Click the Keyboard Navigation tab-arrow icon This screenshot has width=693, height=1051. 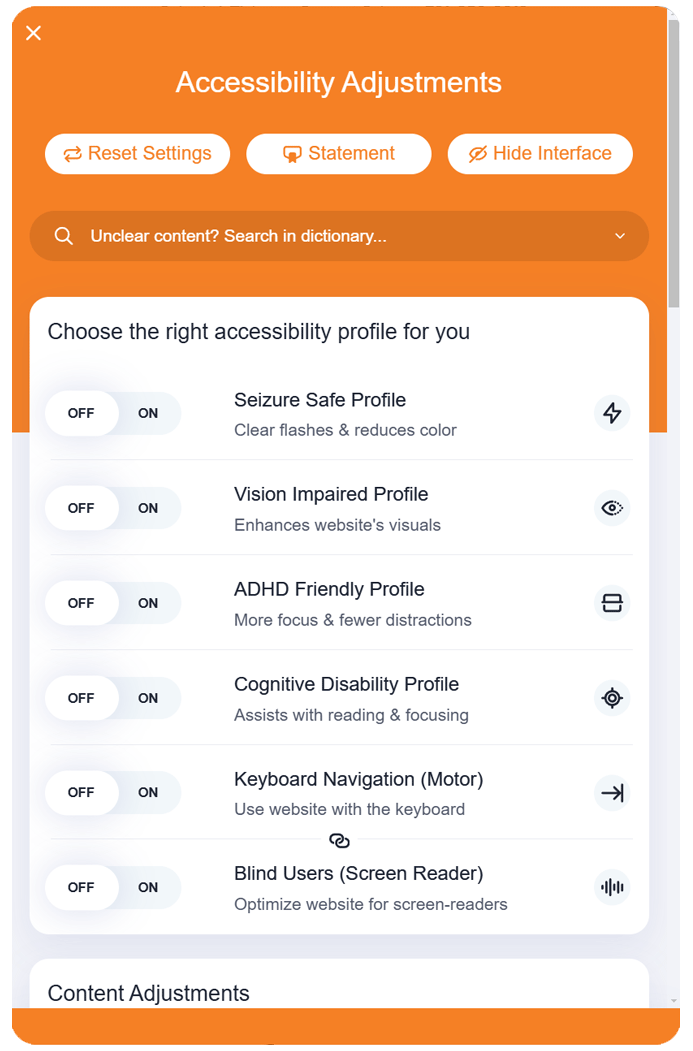coord(612,793)
